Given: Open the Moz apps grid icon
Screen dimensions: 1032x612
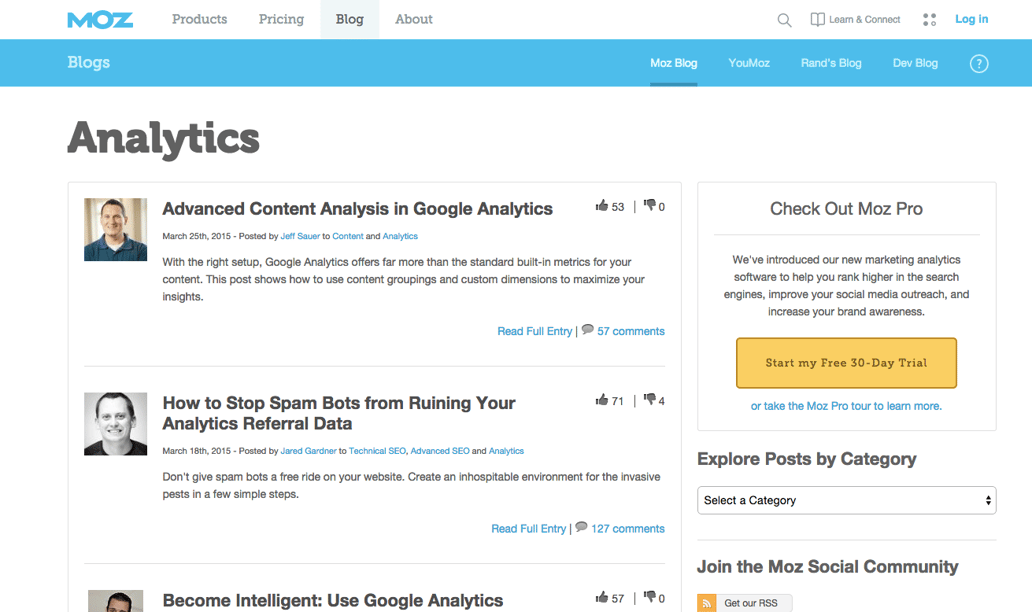Looking at the screenshot, I should [929, 20].
